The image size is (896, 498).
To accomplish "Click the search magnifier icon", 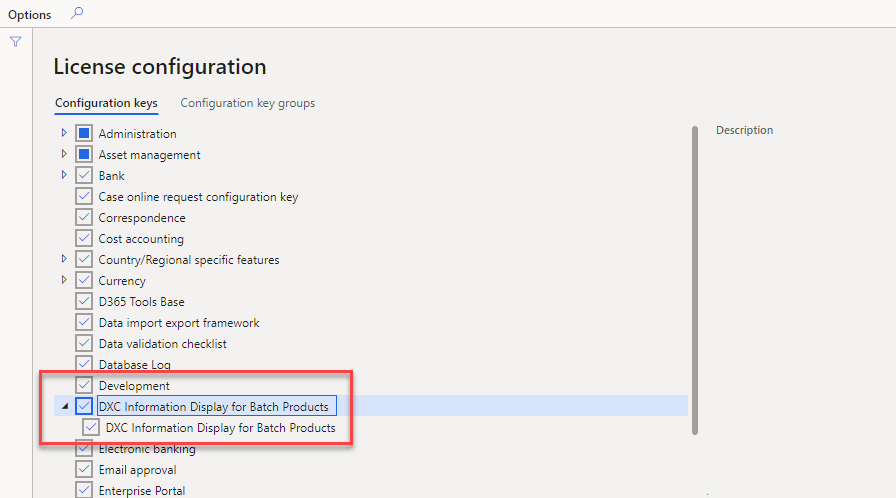I will tap(78, 14).
